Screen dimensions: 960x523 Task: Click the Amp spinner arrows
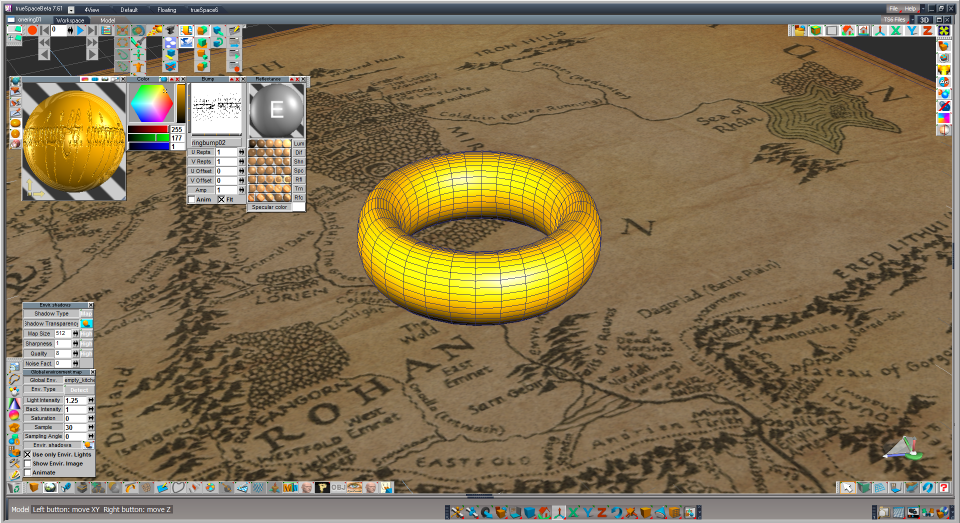coord(241,190)
